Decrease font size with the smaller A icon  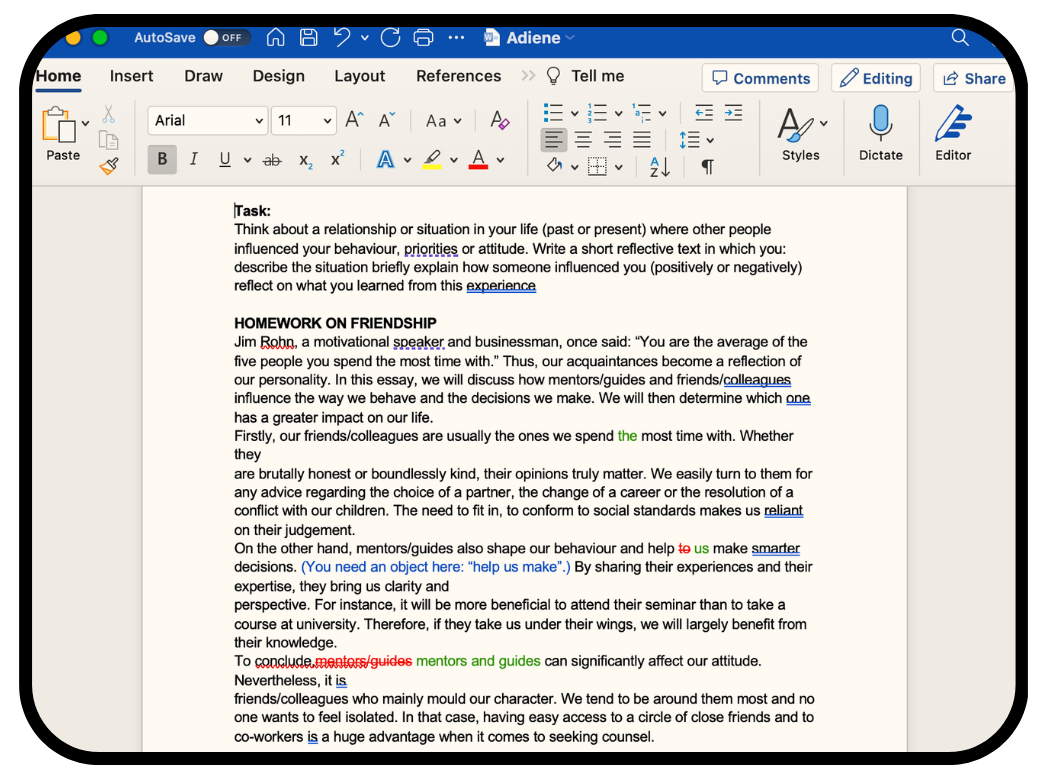click(387, 120)
